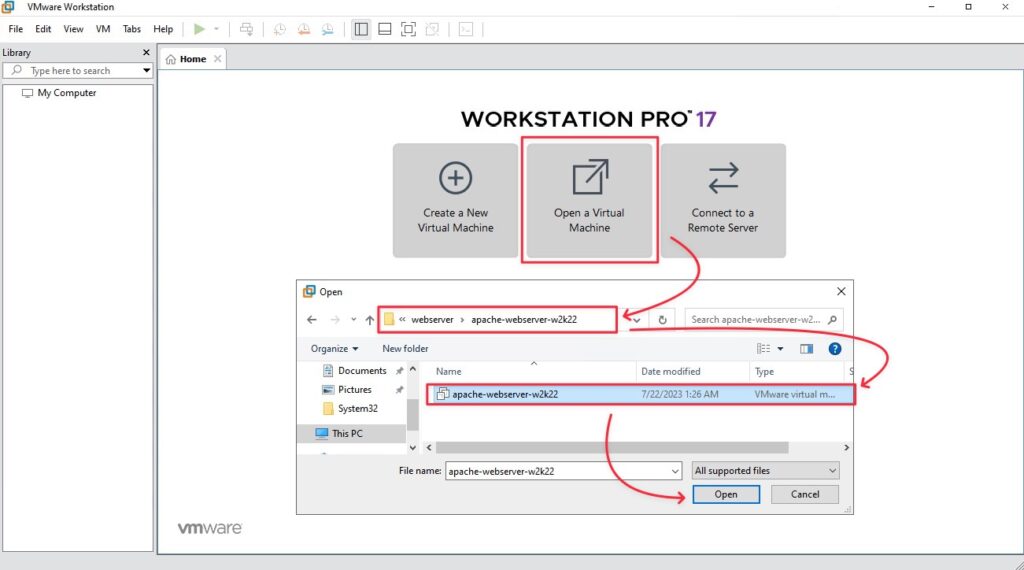Open the view options dropdown arrow
The height and width of the screenshot is (570, 1024).
point(780,349)
